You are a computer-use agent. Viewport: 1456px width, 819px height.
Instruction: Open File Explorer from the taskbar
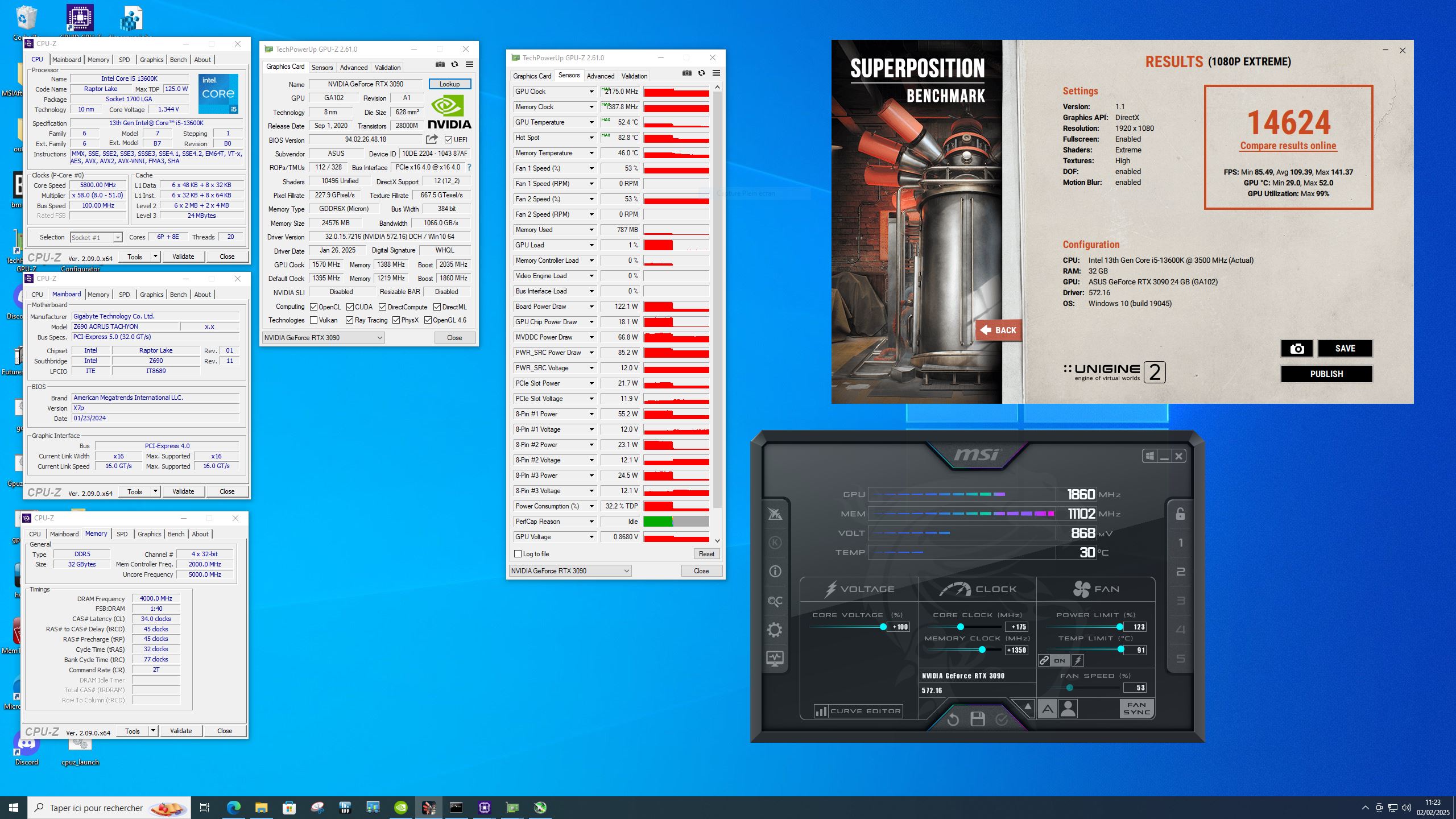(261, 808)
